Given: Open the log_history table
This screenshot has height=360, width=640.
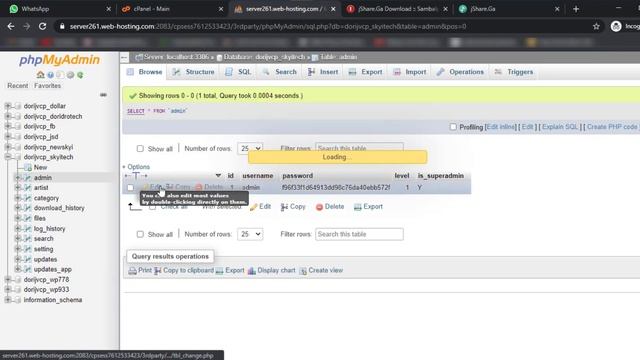Looking at the screenshot, I should click(x=49, y=229).
